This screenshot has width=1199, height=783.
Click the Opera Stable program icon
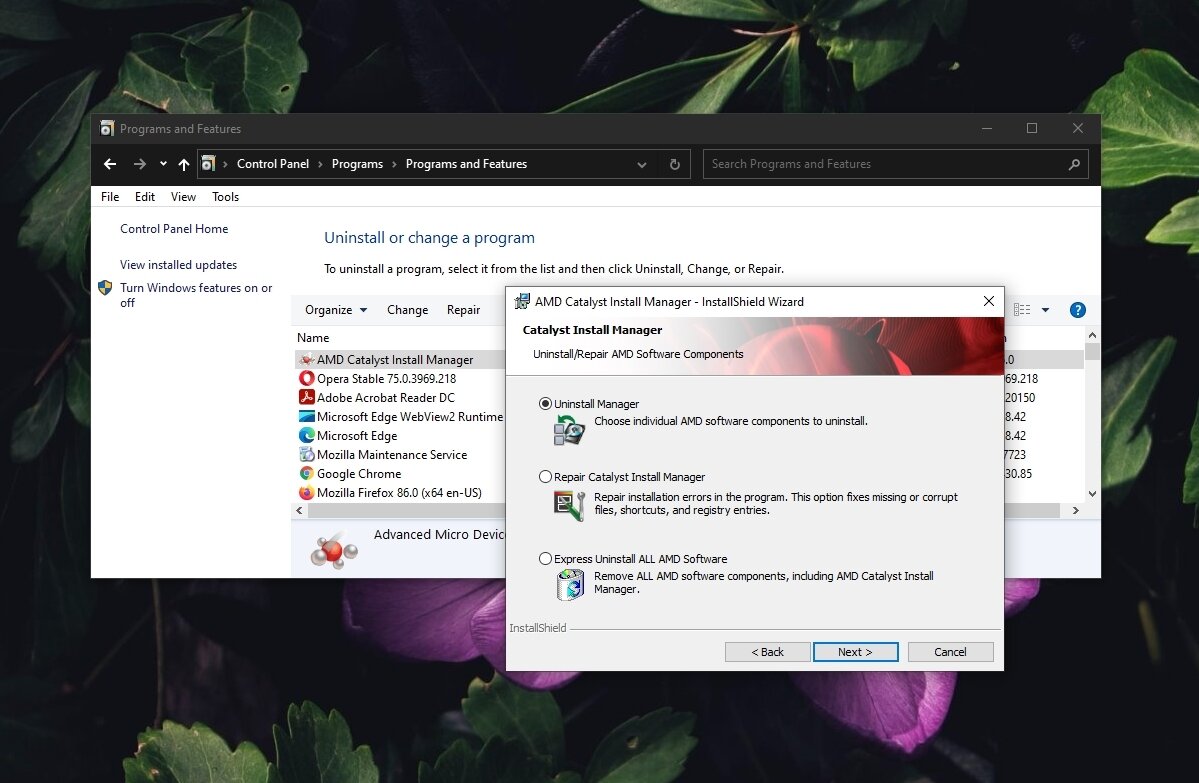click(306, 378)
